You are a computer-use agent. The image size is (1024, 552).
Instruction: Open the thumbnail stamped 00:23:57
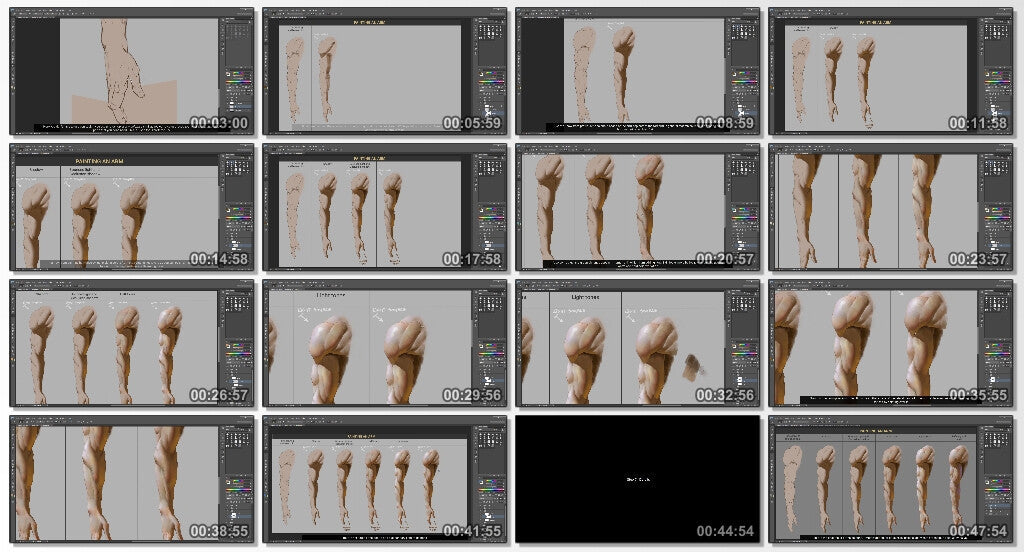pos(891,207)
